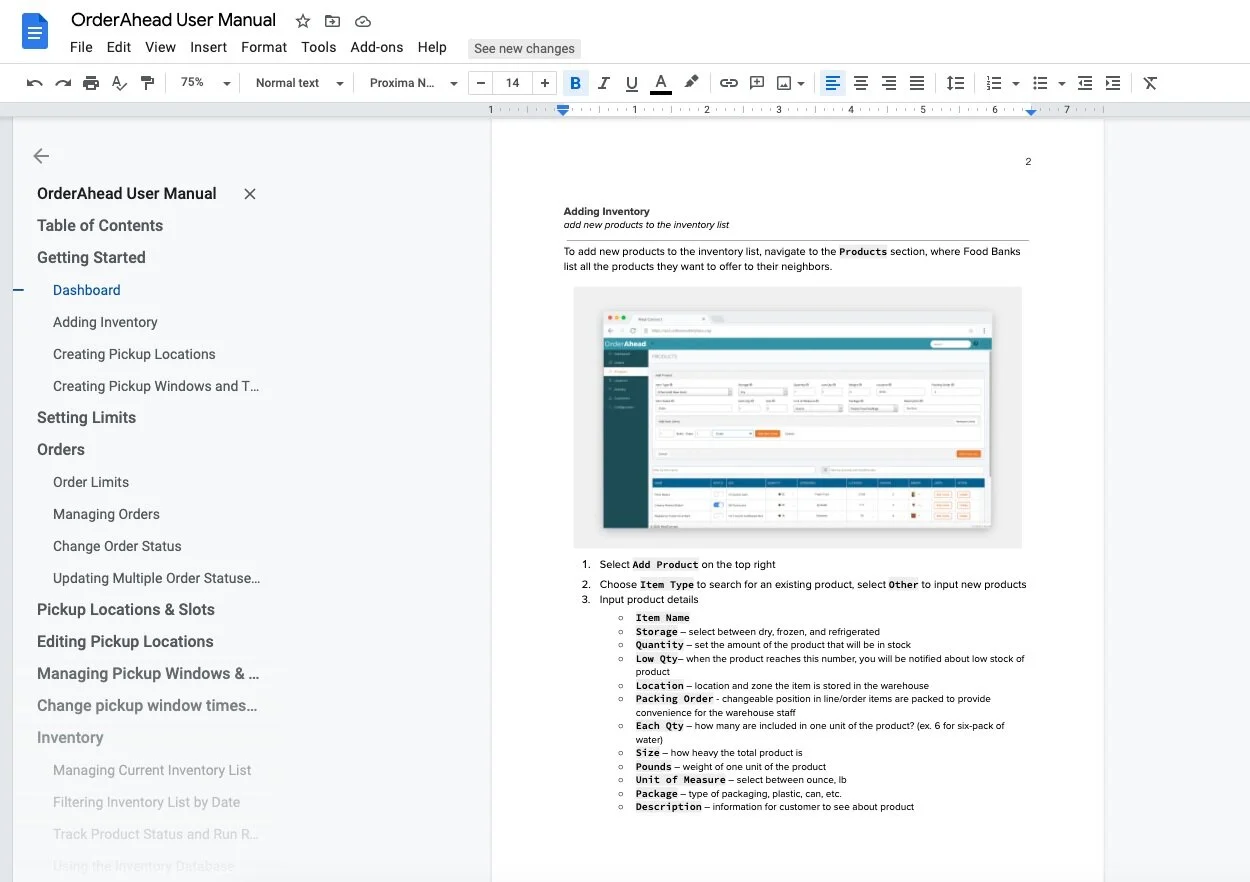Select the Products page screenshot image
The width and height of the screenshot is (1250, 882).
click(x=797, y=417)
